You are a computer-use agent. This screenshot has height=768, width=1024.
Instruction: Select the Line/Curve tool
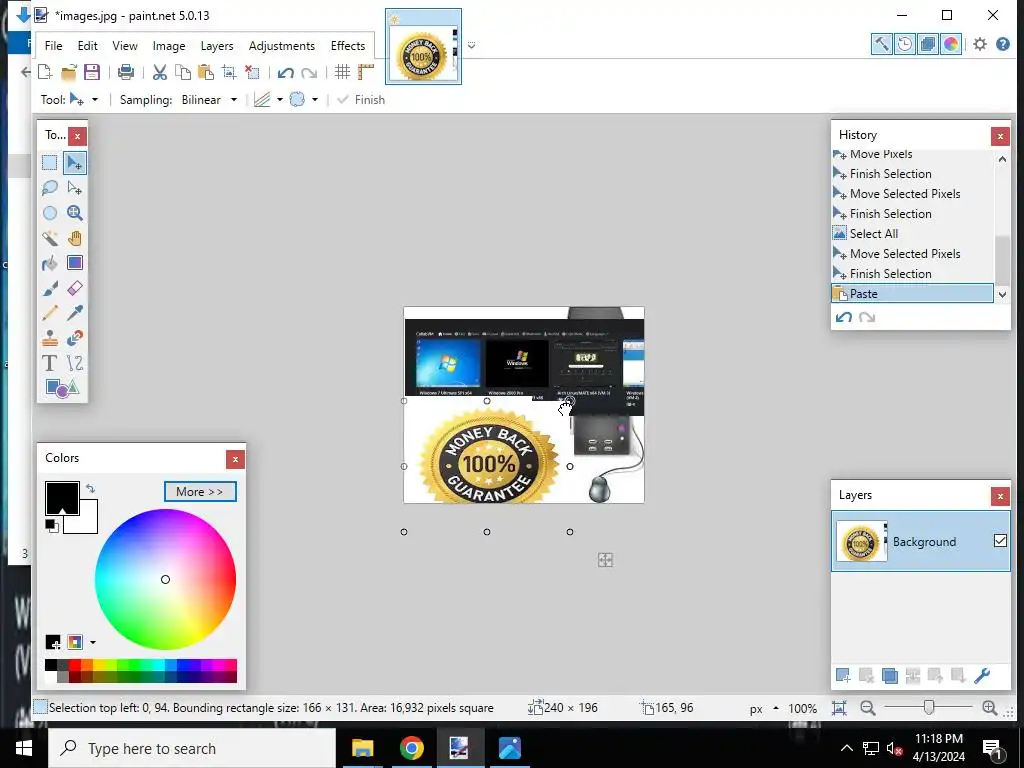[74, 362]
